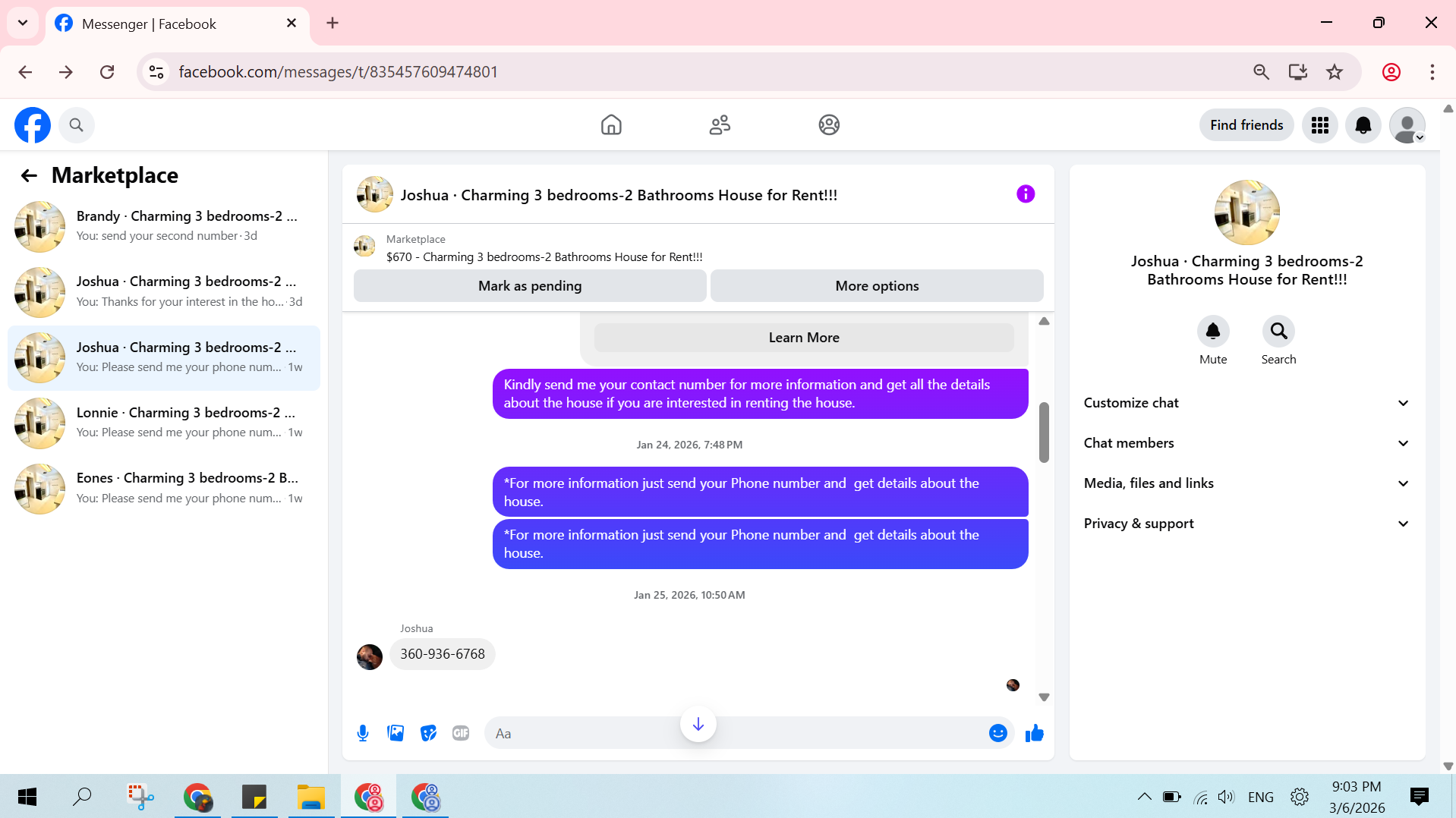1456x818 pixels.
Task: Go to the Home feed icon
Action: coord(611,124)
